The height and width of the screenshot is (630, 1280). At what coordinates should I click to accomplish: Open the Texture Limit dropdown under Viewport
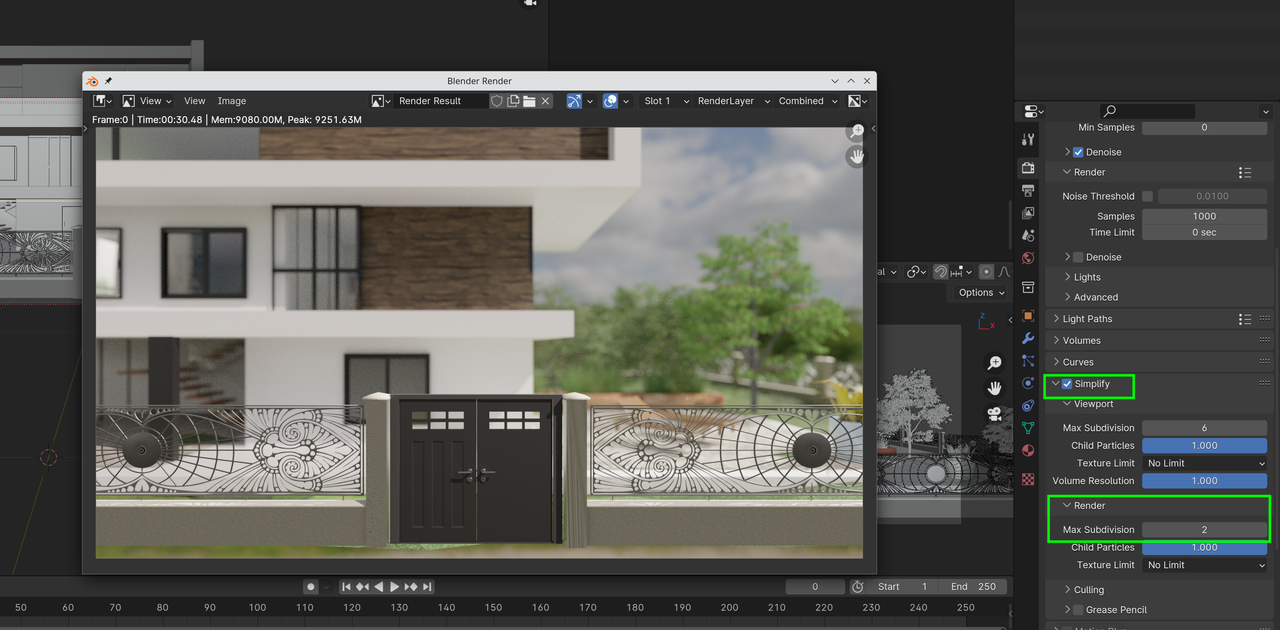tap(1204, 463)
